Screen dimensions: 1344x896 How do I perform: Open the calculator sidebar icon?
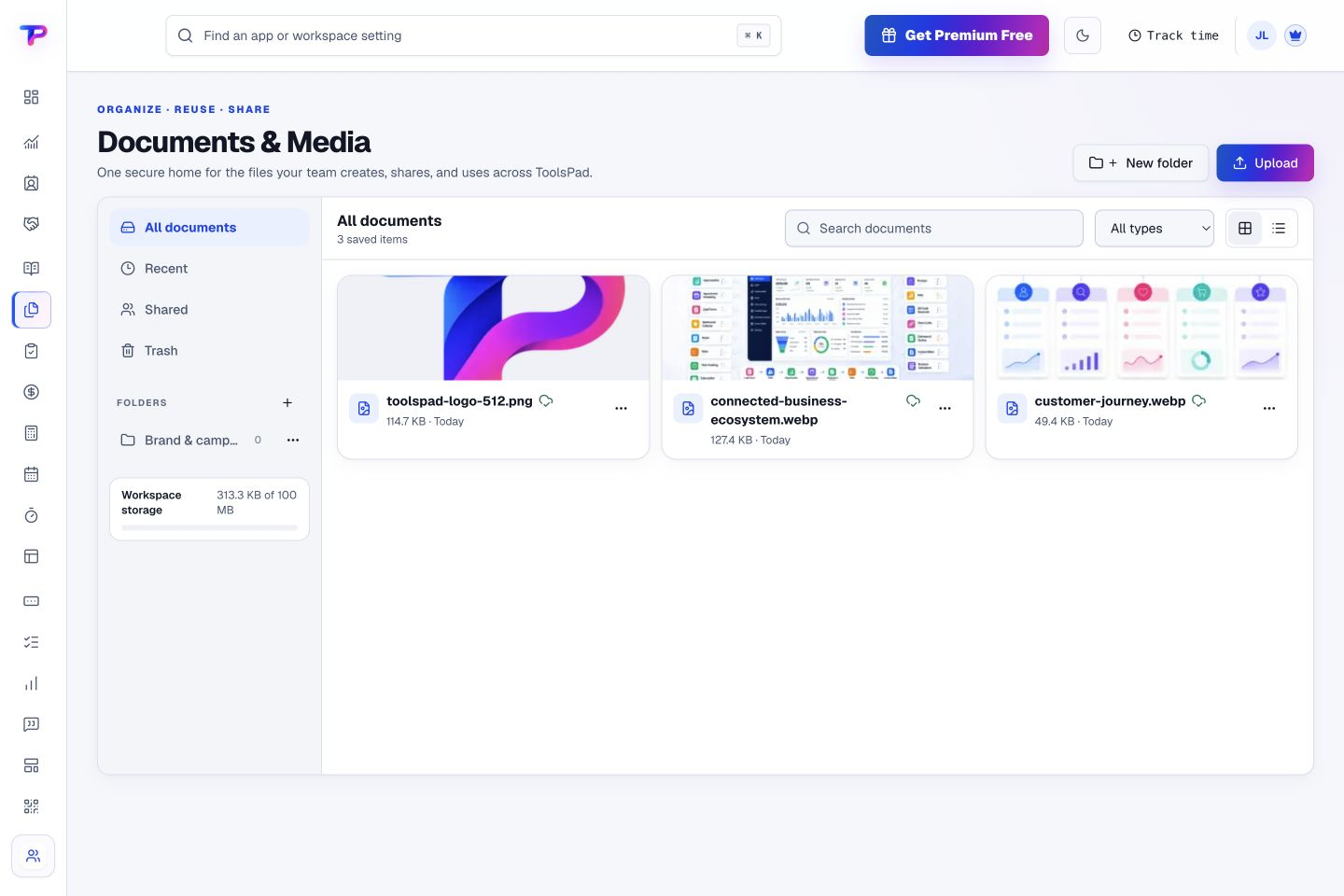(x=31, y=433)
